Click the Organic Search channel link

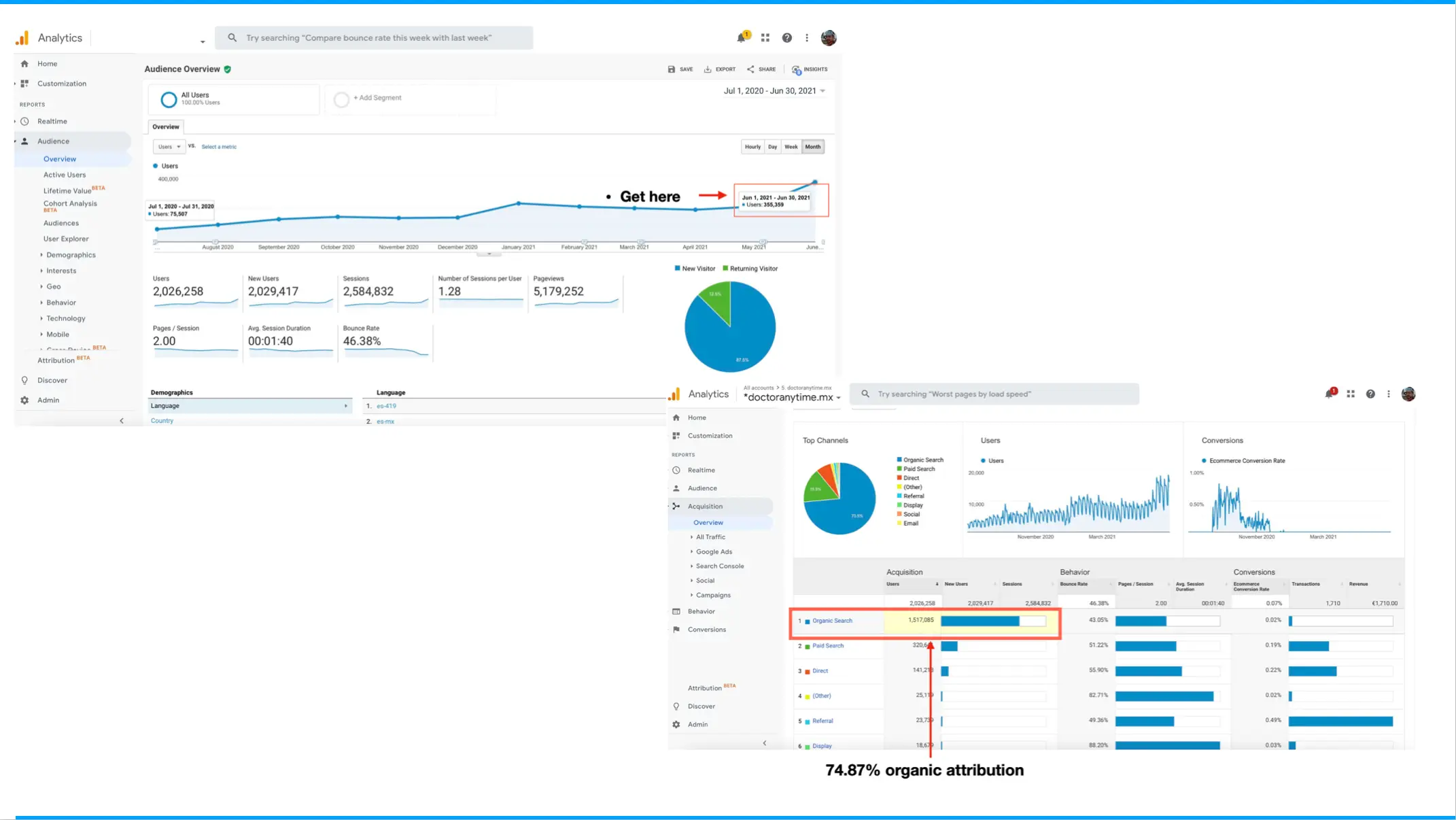(832, 621)
